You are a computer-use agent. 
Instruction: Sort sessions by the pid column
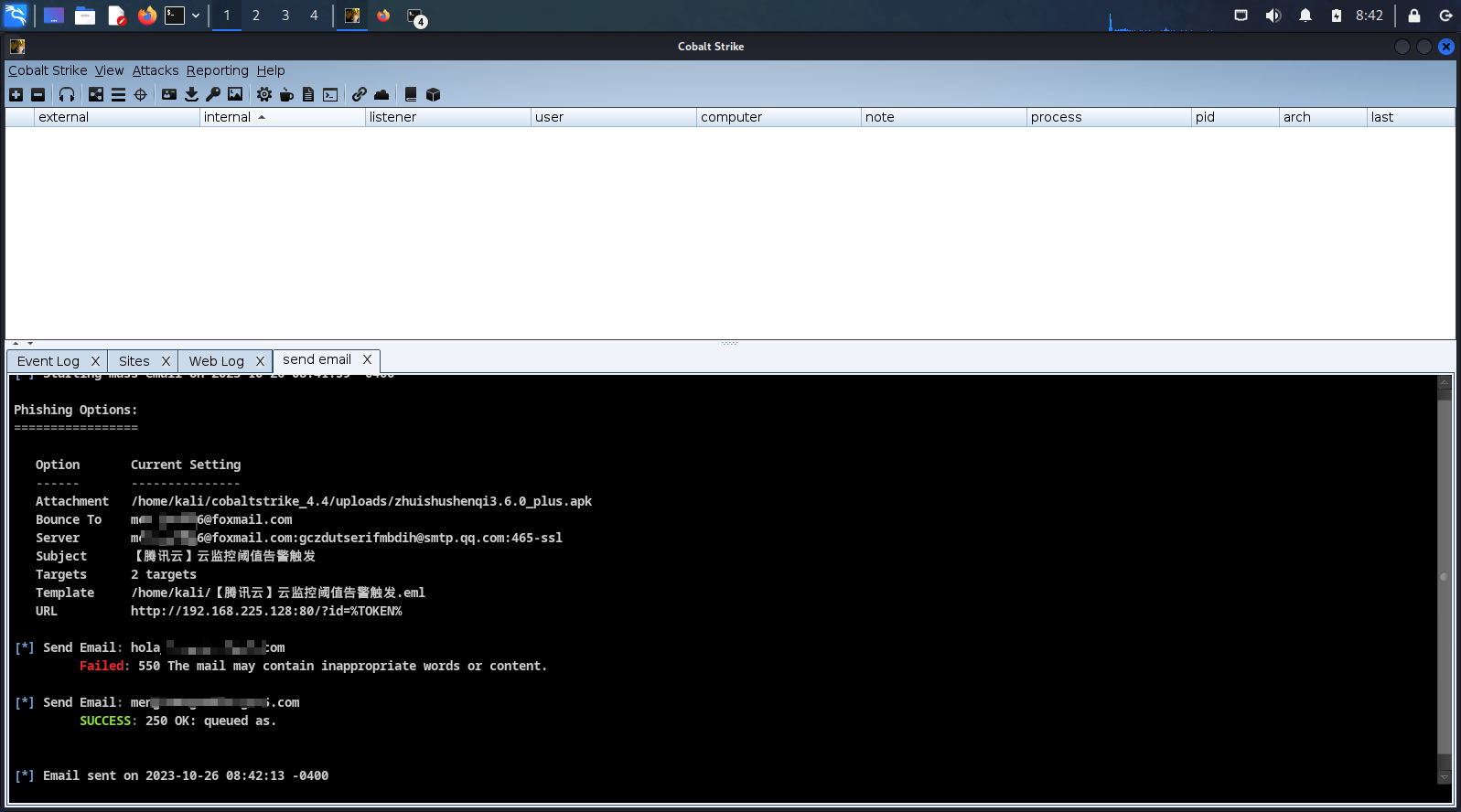[x=1235, y=117]
